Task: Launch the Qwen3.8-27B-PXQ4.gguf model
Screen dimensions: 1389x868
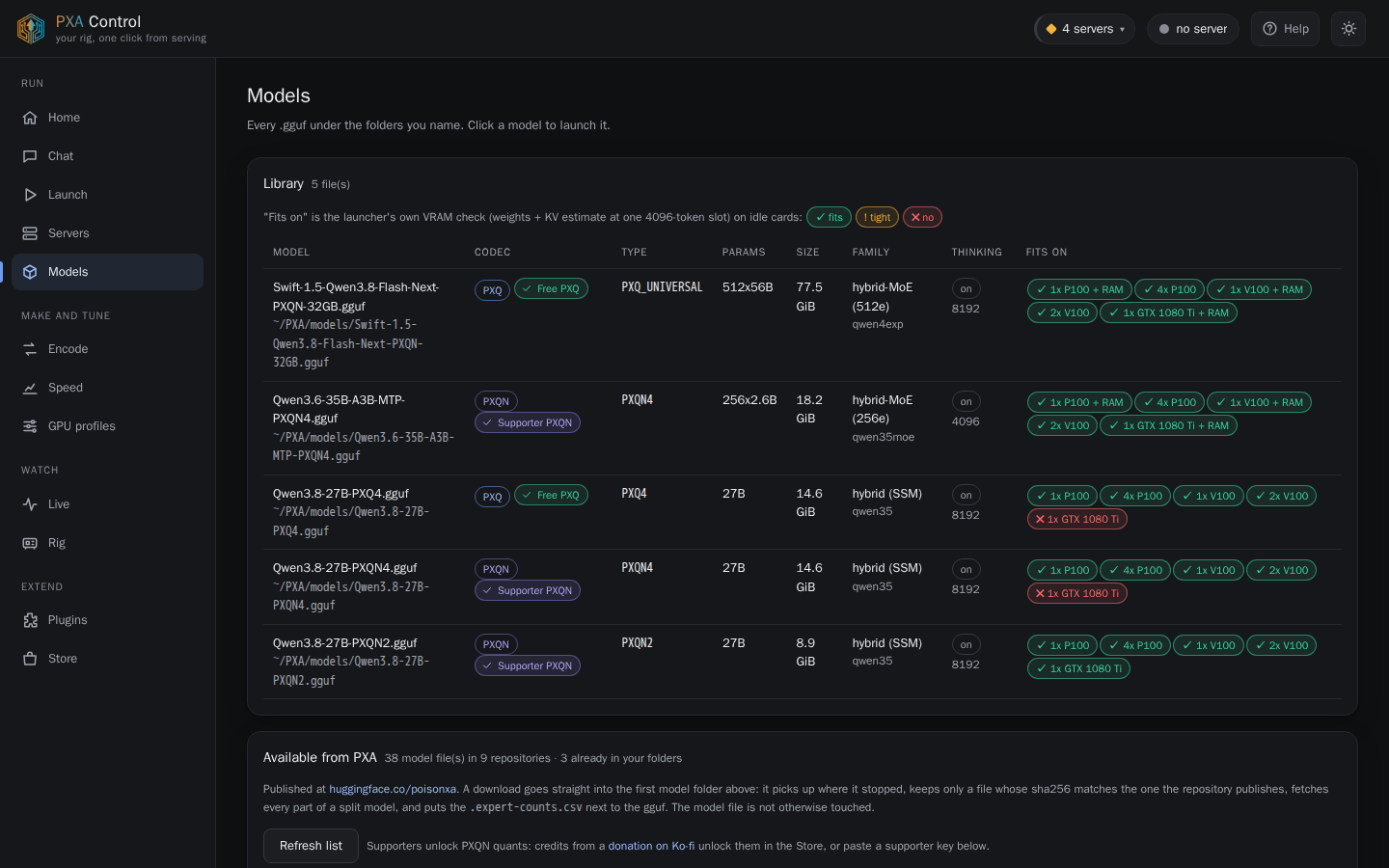Action: (340, 494)
